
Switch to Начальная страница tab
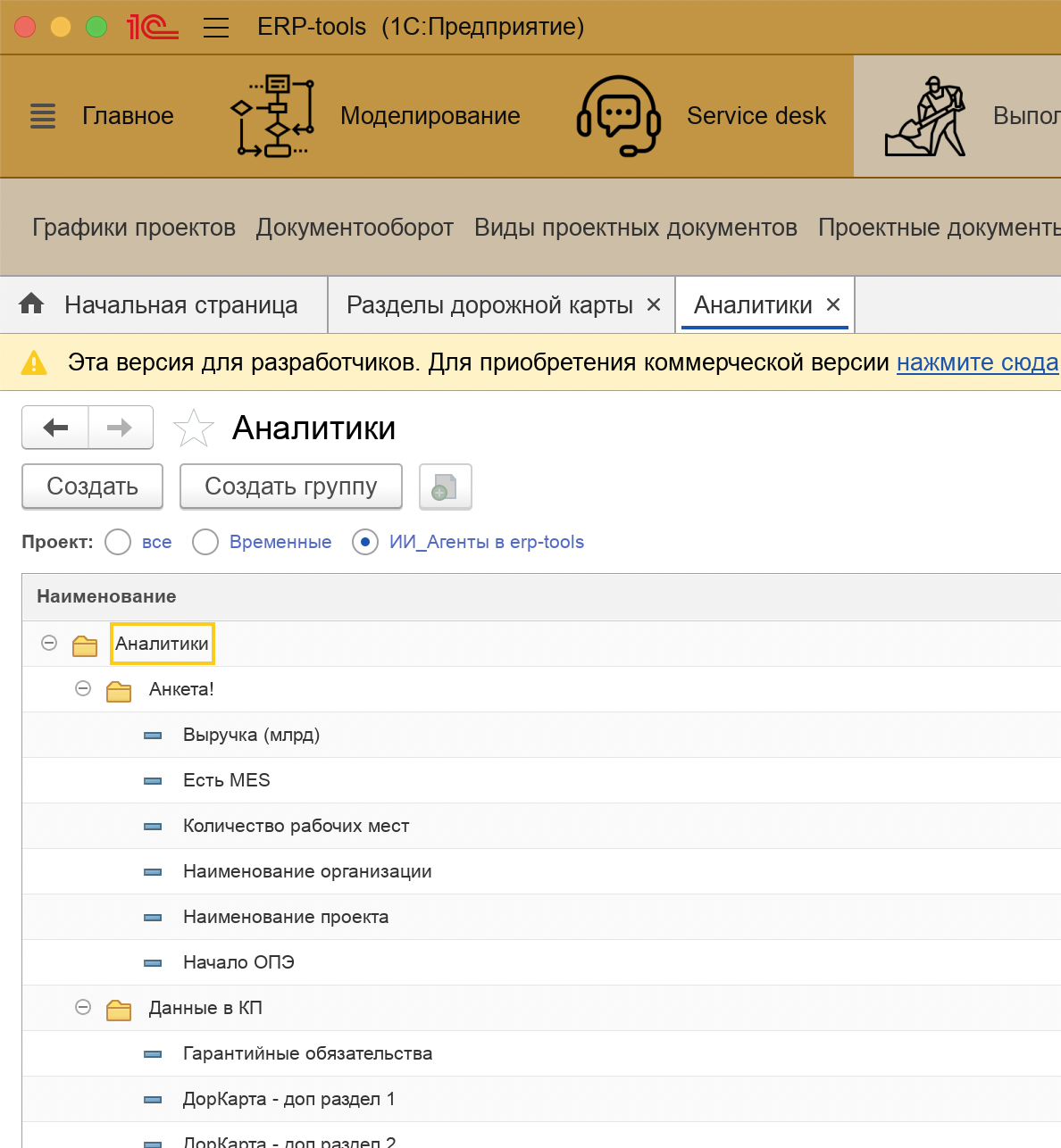pos(164,304)
